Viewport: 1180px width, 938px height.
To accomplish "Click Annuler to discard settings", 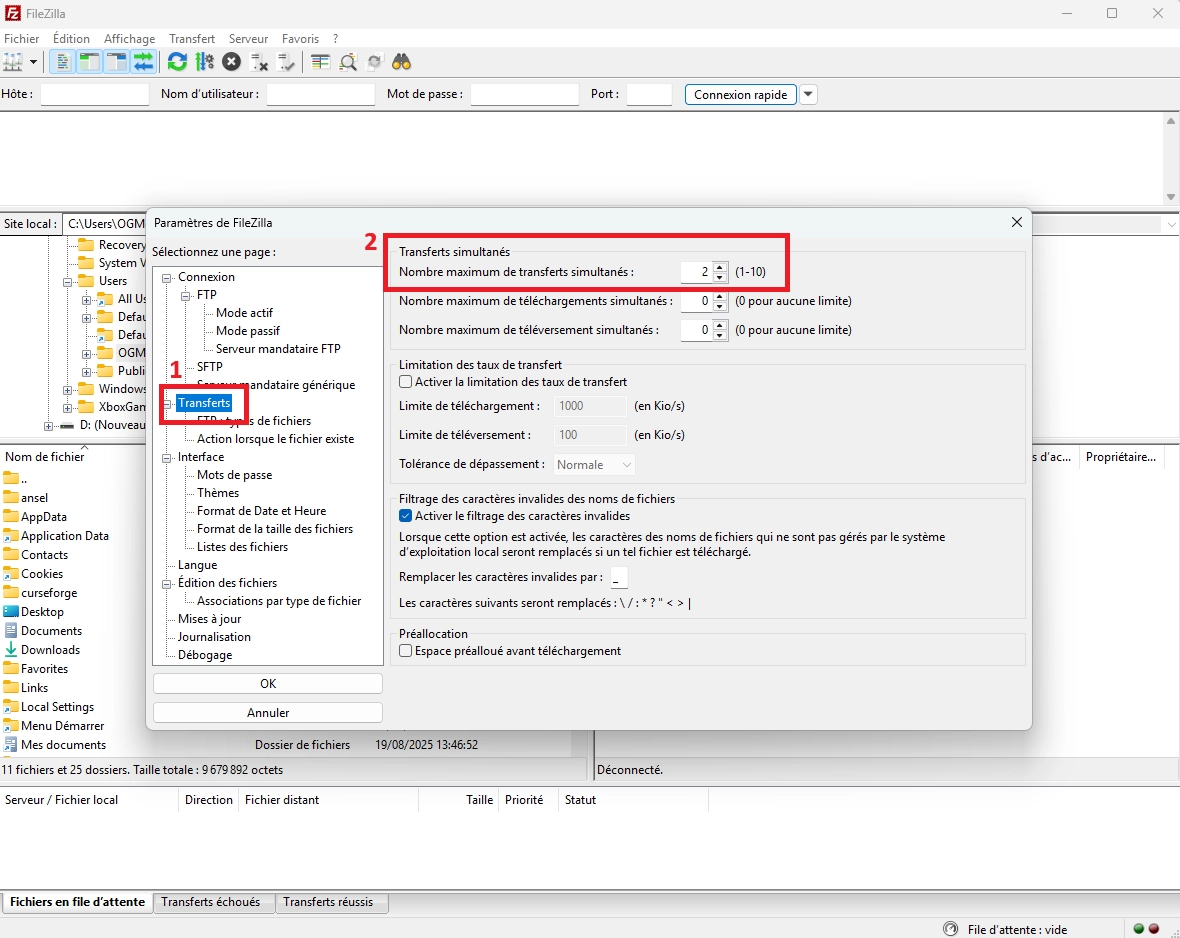I will click(x=268, y=712).
